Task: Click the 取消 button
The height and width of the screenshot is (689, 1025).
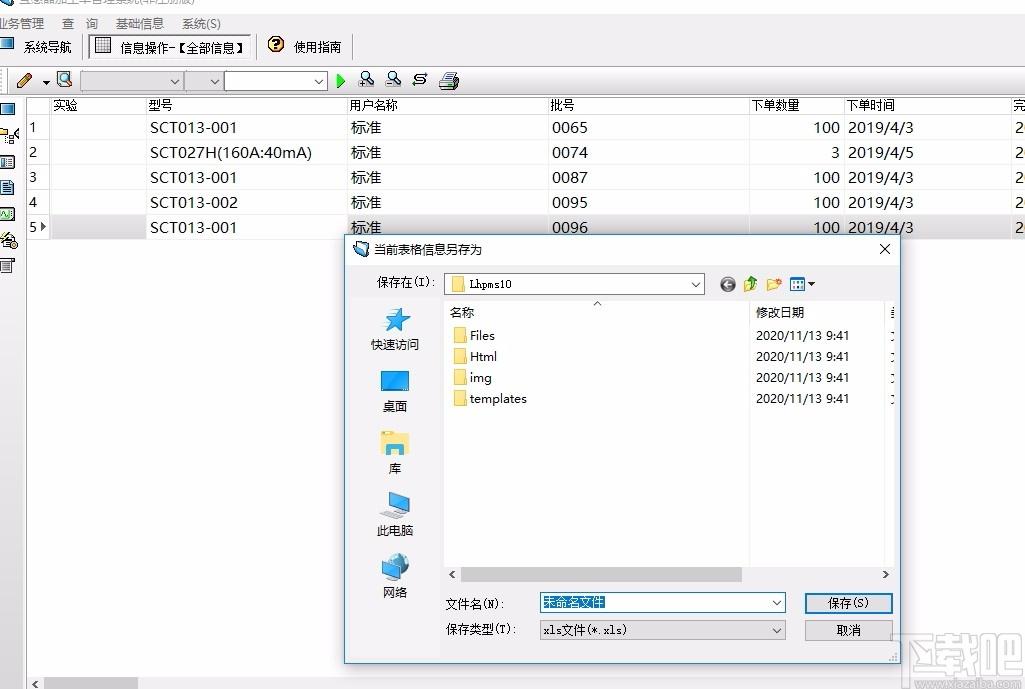Action: 848,630
